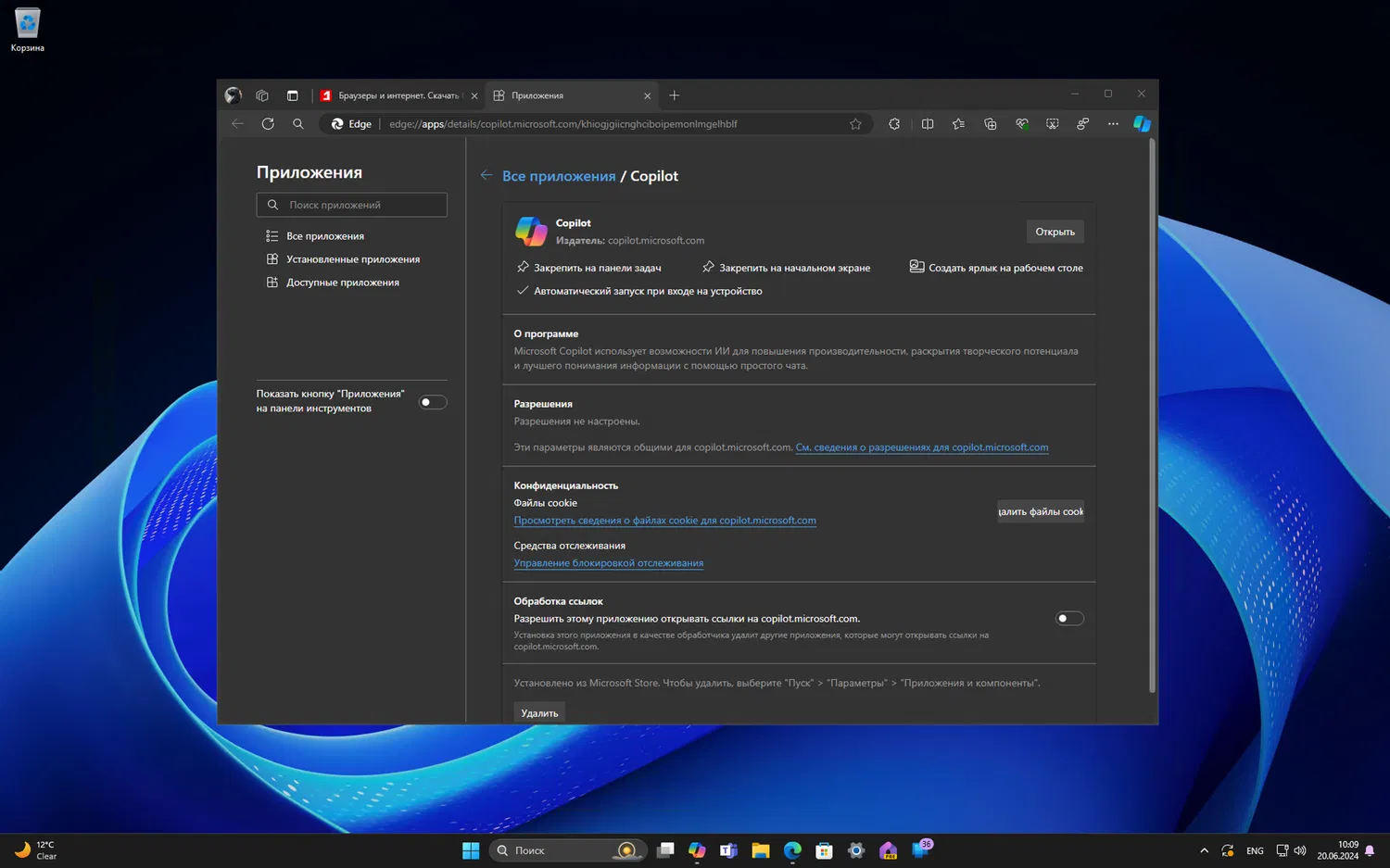Toggle Автоматический запуск при входе на устройство
Image resolution: width=1390 pixels, height=868 pixels.
639,291
